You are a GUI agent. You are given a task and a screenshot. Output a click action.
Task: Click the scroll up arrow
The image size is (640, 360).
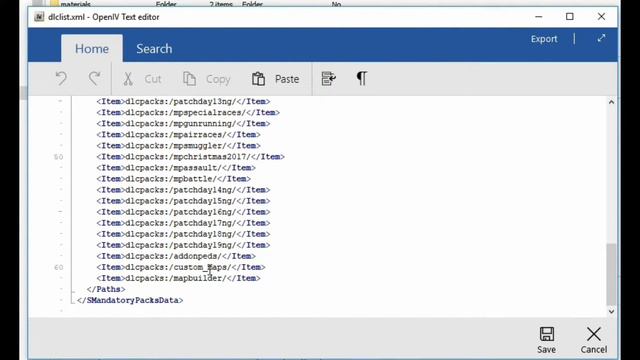611,102
